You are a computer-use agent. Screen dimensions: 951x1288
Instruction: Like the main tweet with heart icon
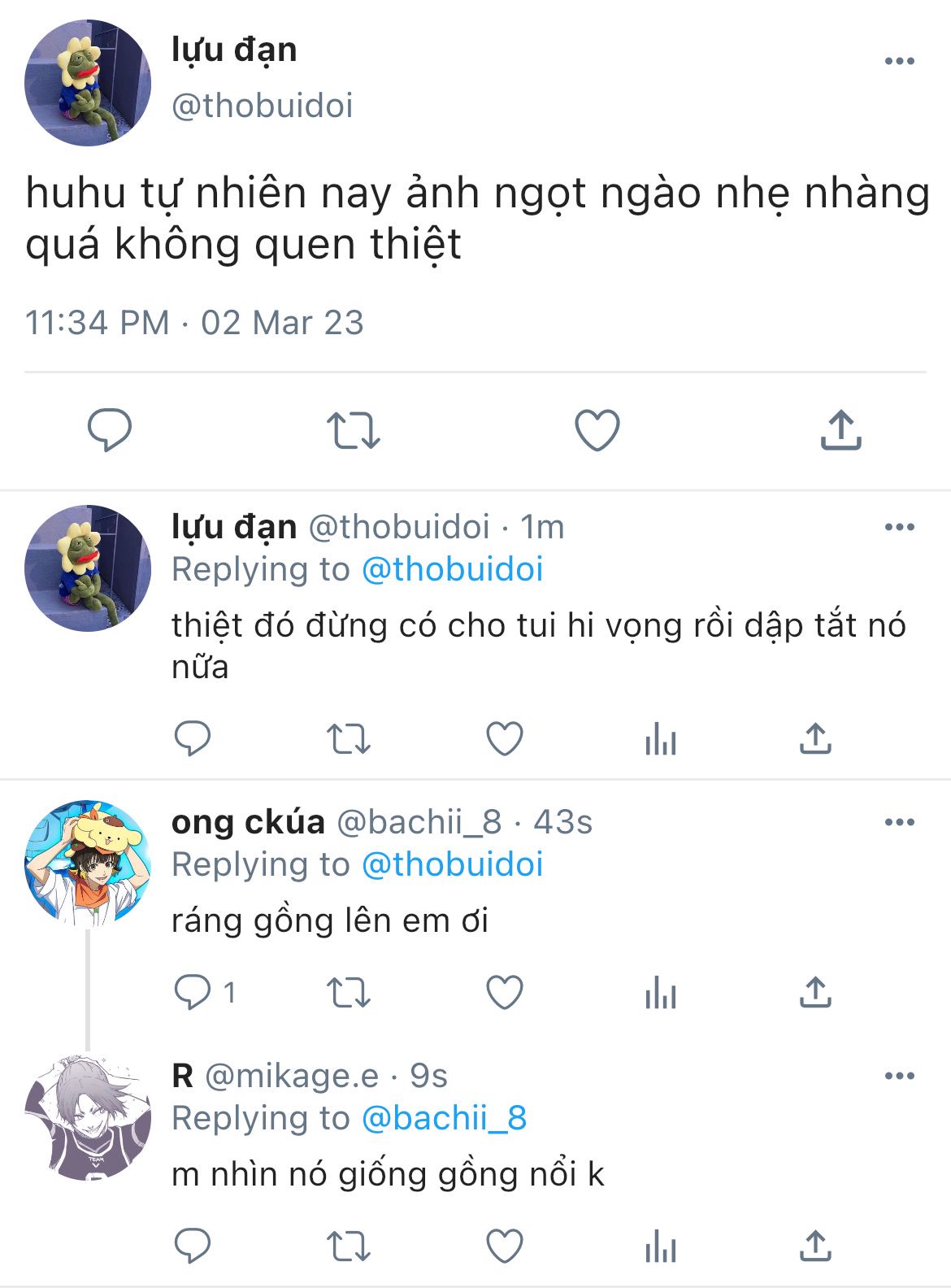point(597,430)
